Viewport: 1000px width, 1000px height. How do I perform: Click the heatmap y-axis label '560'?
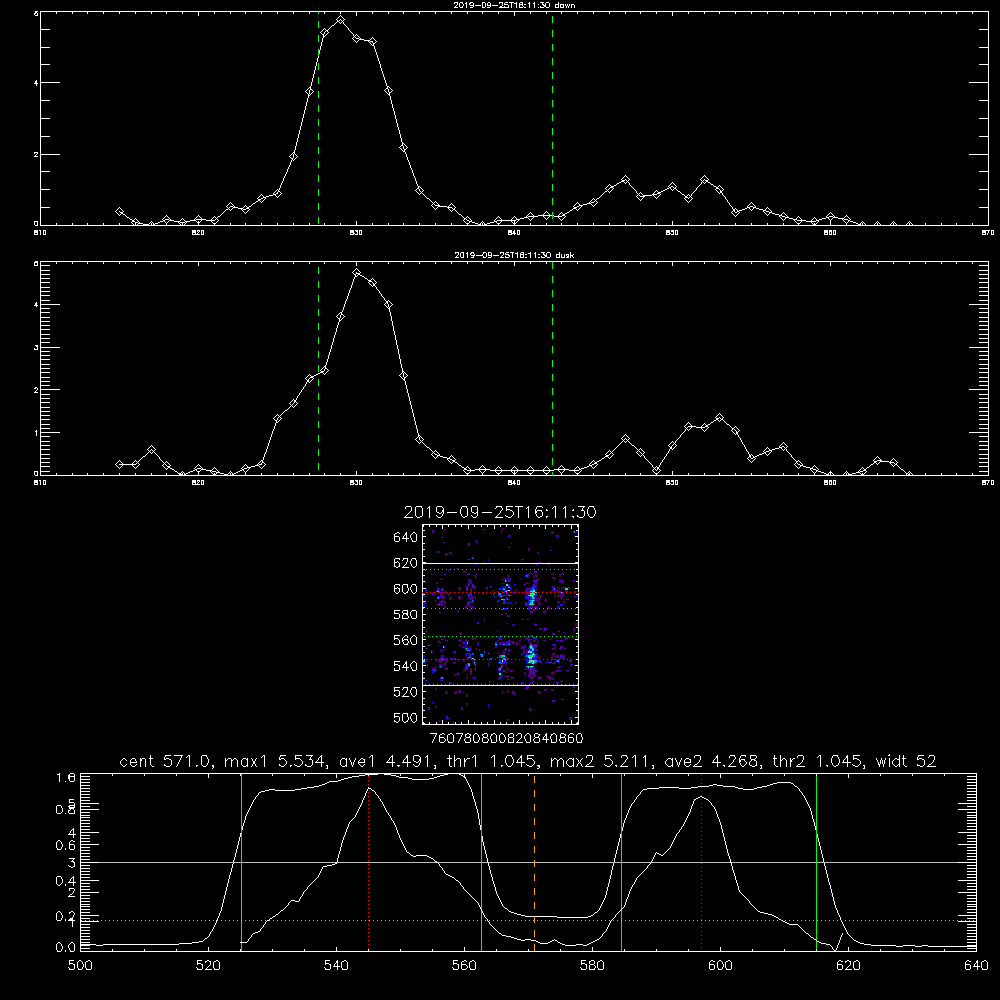point(406,640)
